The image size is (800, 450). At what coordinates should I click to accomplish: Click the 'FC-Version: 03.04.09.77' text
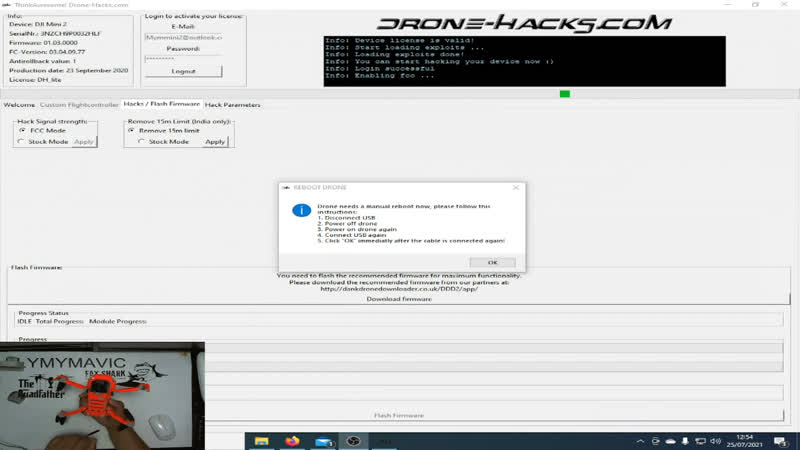[47, 52]
